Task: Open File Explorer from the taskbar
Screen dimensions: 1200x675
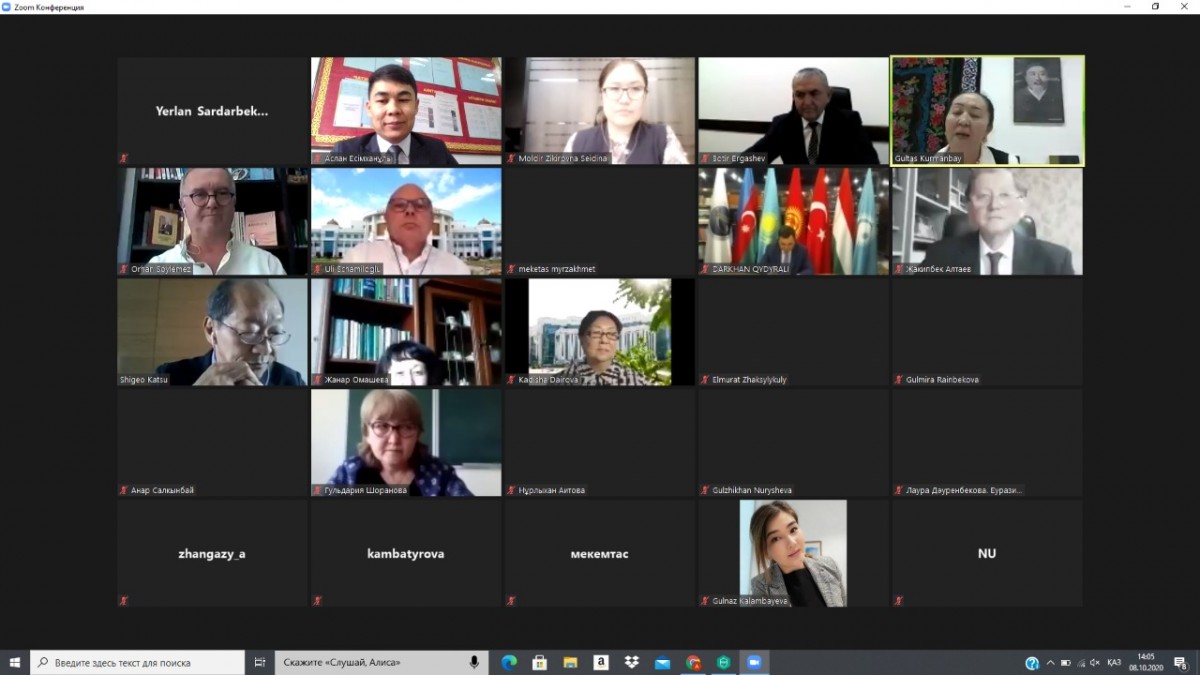Action: click(x=570, y=662)
